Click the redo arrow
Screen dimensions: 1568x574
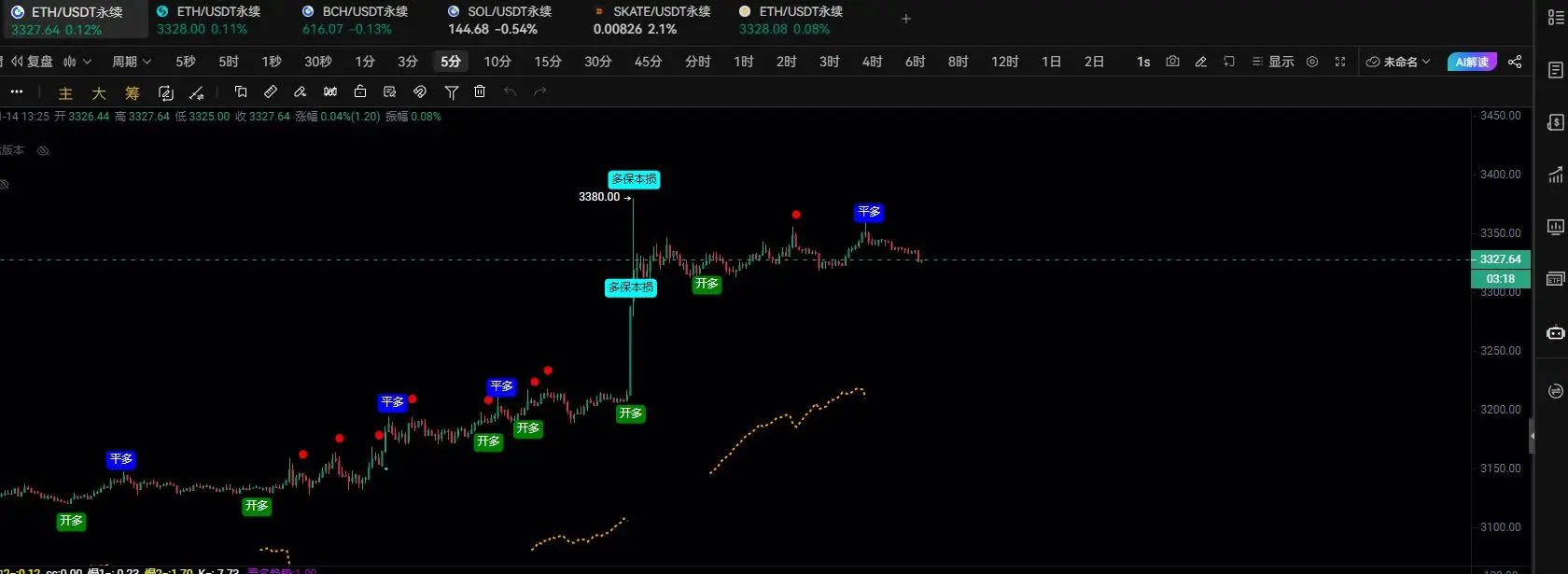(x=539, y=91)
